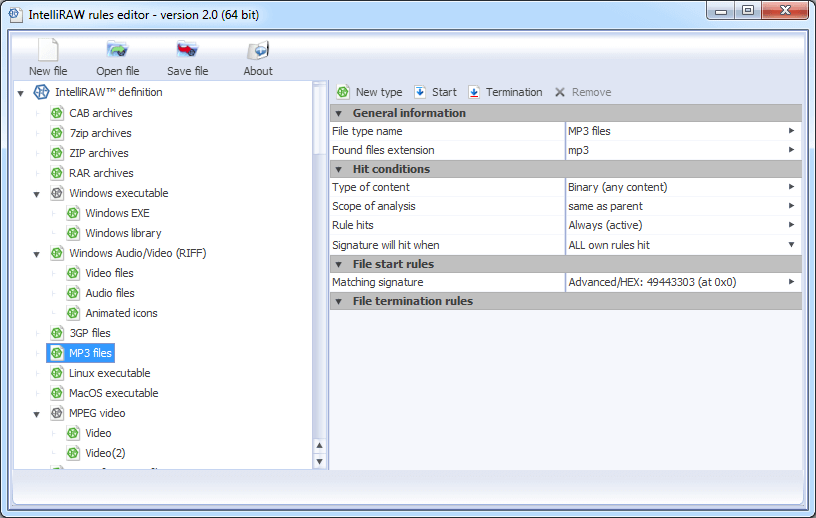
Task: Select the Linux executable tree item
Action: (x=109, y=373)
